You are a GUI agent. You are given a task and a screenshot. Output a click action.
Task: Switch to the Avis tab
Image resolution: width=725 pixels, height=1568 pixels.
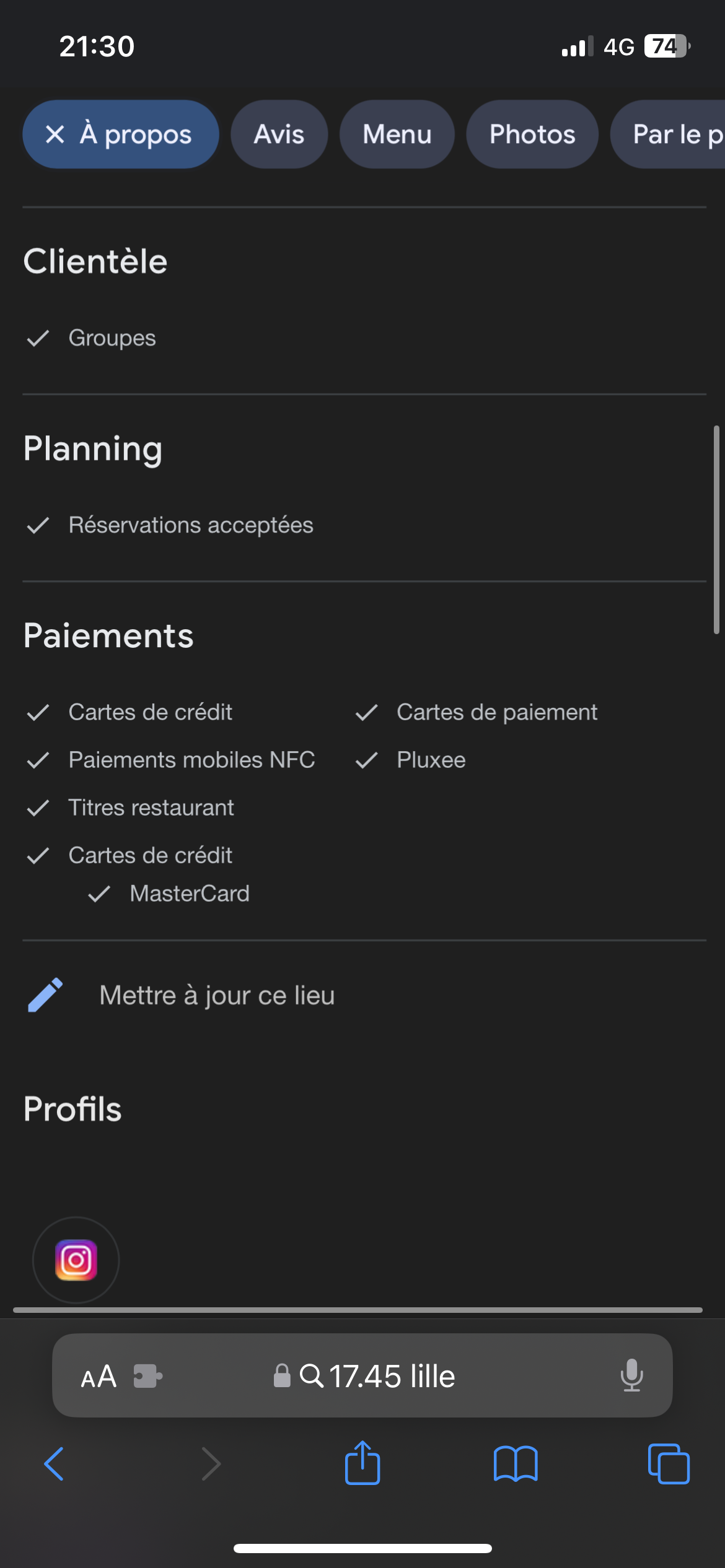click(x=279, y=134)
